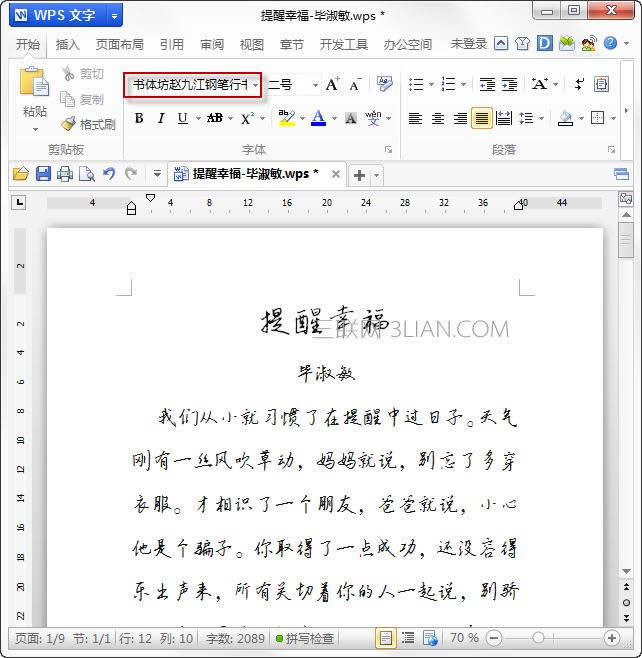This screenshot has width=642, height=658.
Task: Click the undo arrow icon
Action: [109, 174]
